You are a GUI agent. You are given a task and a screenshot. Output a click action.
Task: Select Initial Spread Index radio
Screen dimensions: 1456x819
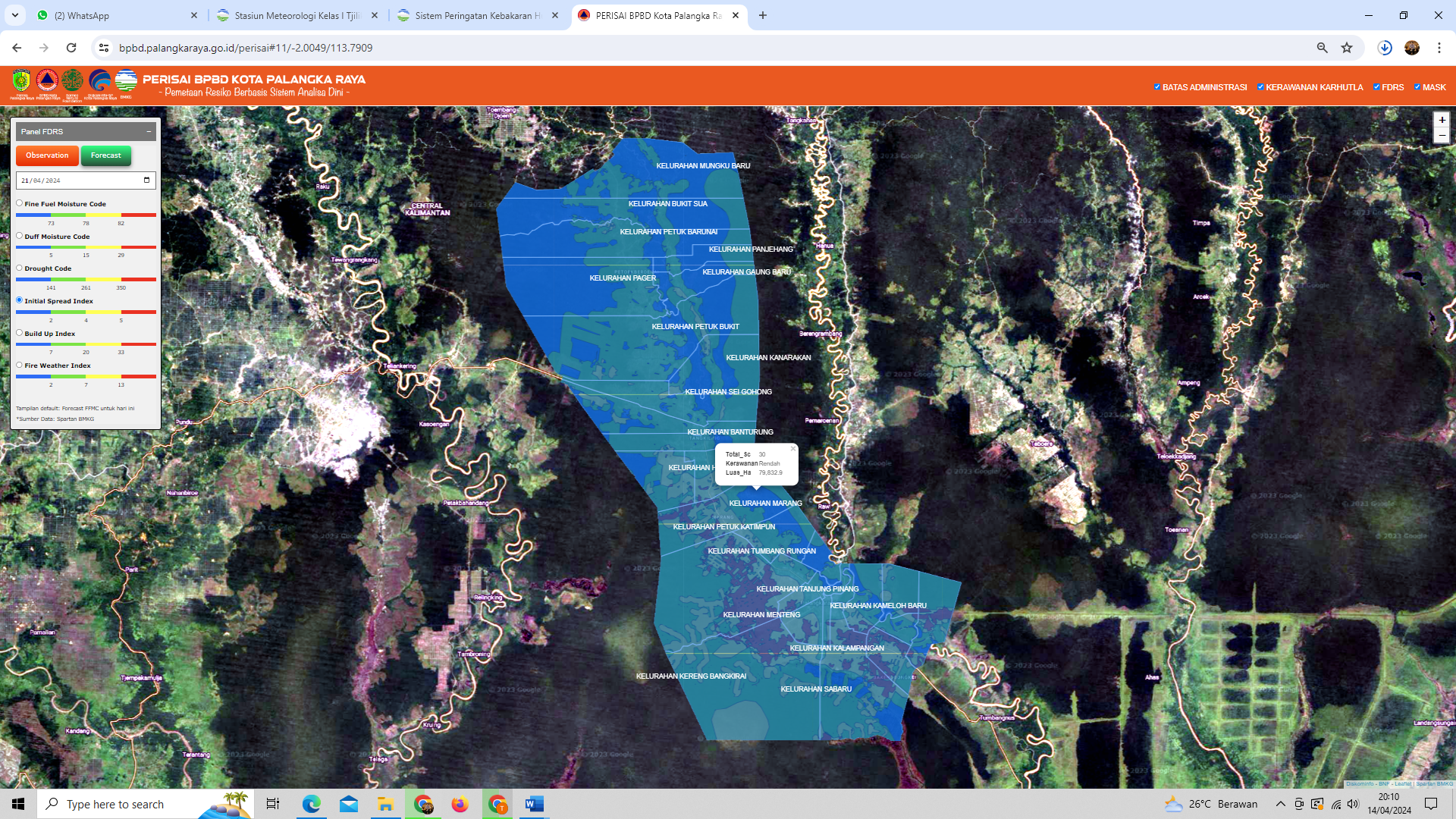point(20,300)
